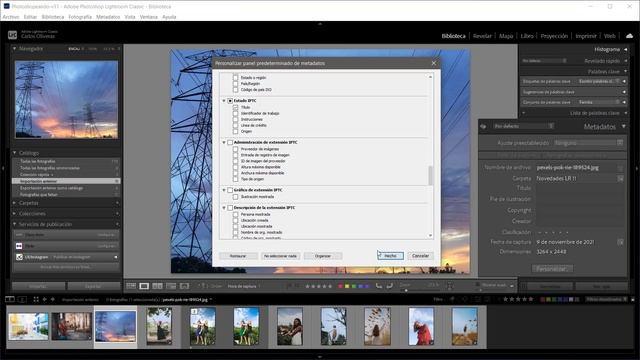Switch to the Mapa module

506,36
